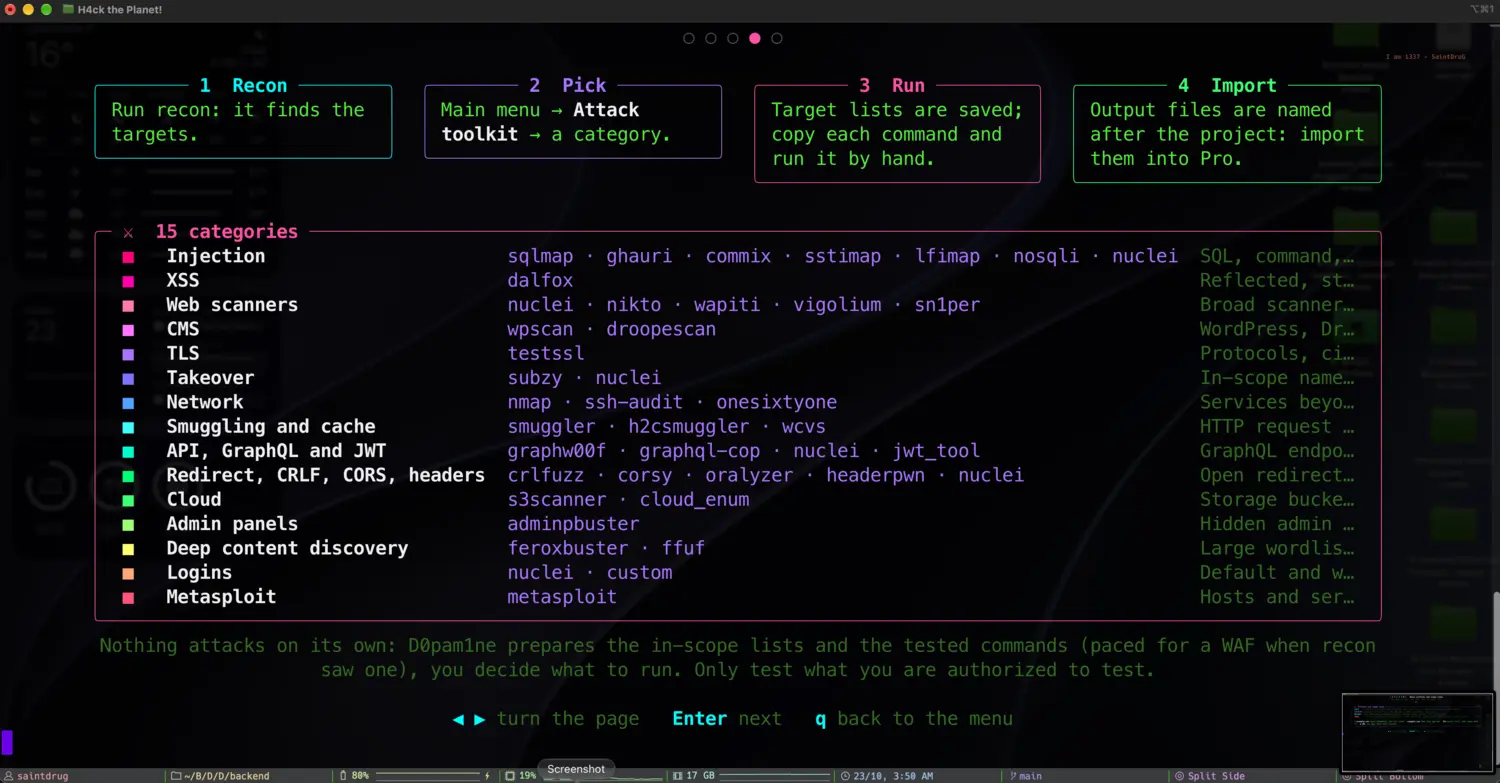The height and width of the screenshot is (783, 1500).
Task: Select the Web scanners category row
Action: (738, 305)
